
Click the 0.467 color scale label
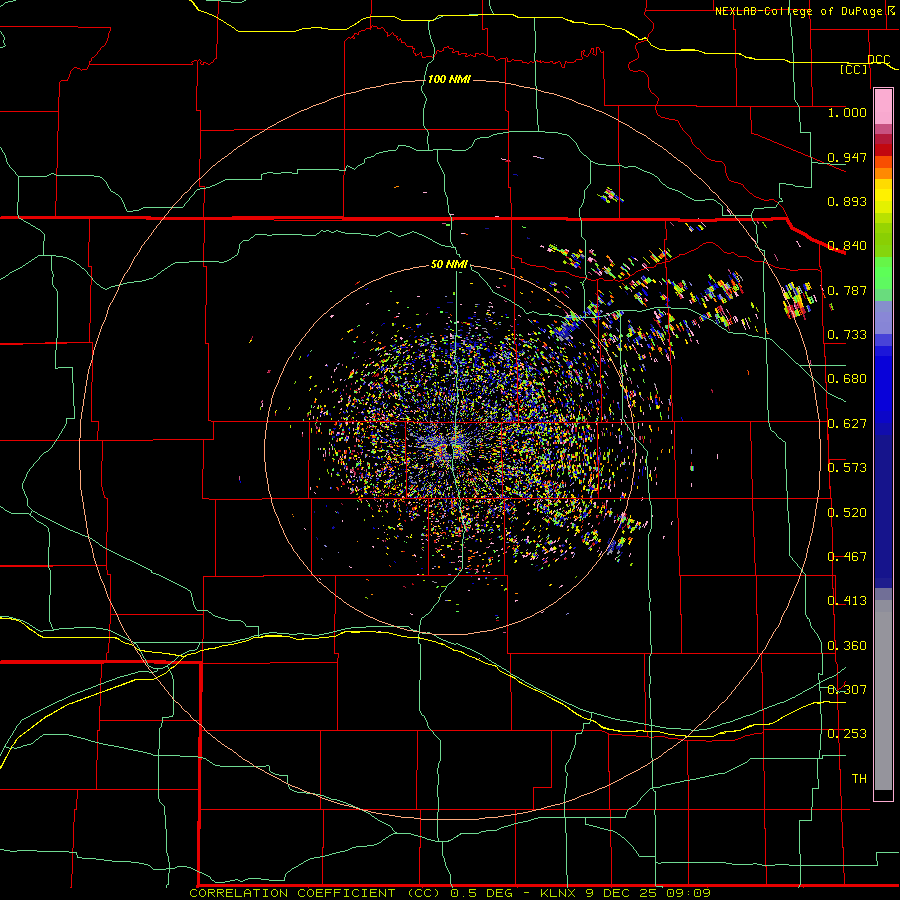[x=847, y=557]
